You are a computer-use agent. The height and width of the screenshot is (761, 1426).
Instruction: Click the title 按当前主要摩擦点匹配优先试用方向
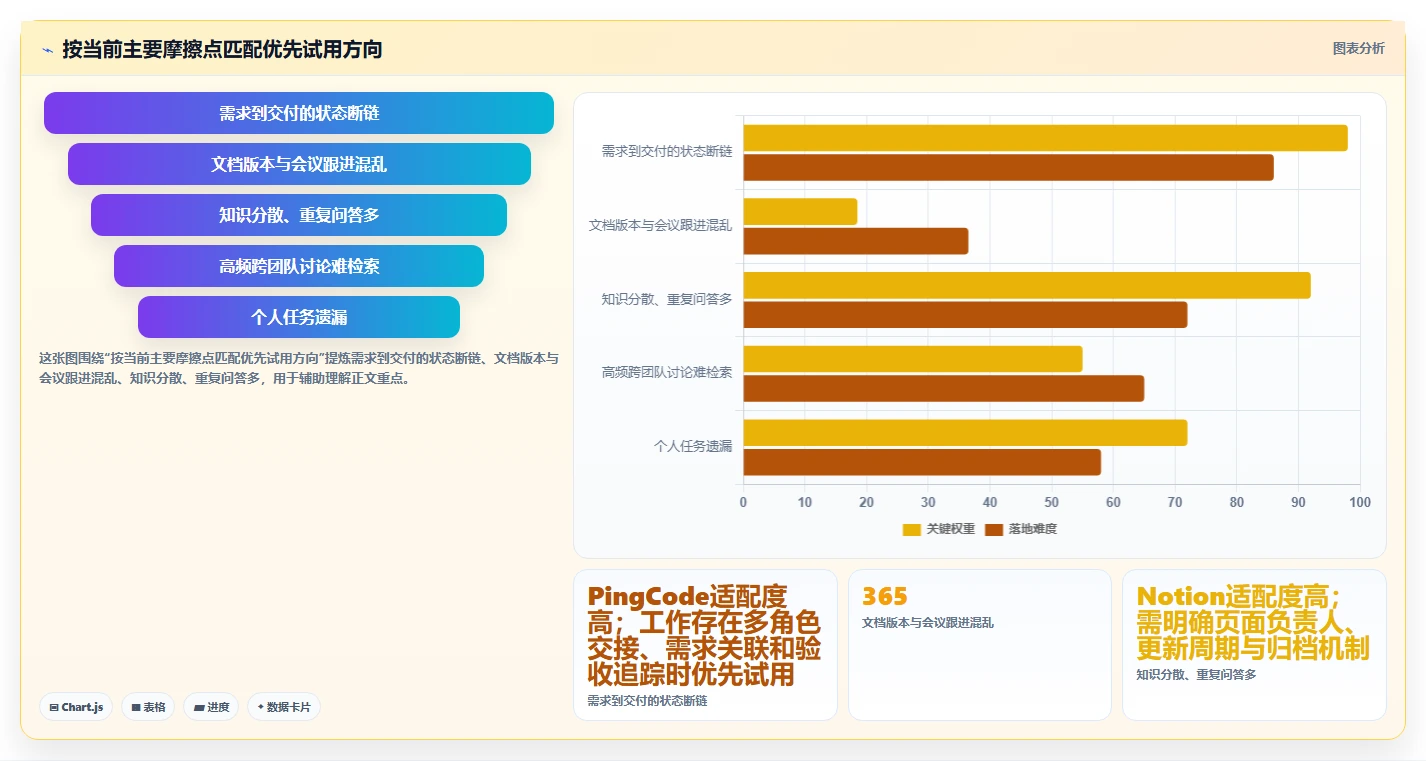click(222, 49)
